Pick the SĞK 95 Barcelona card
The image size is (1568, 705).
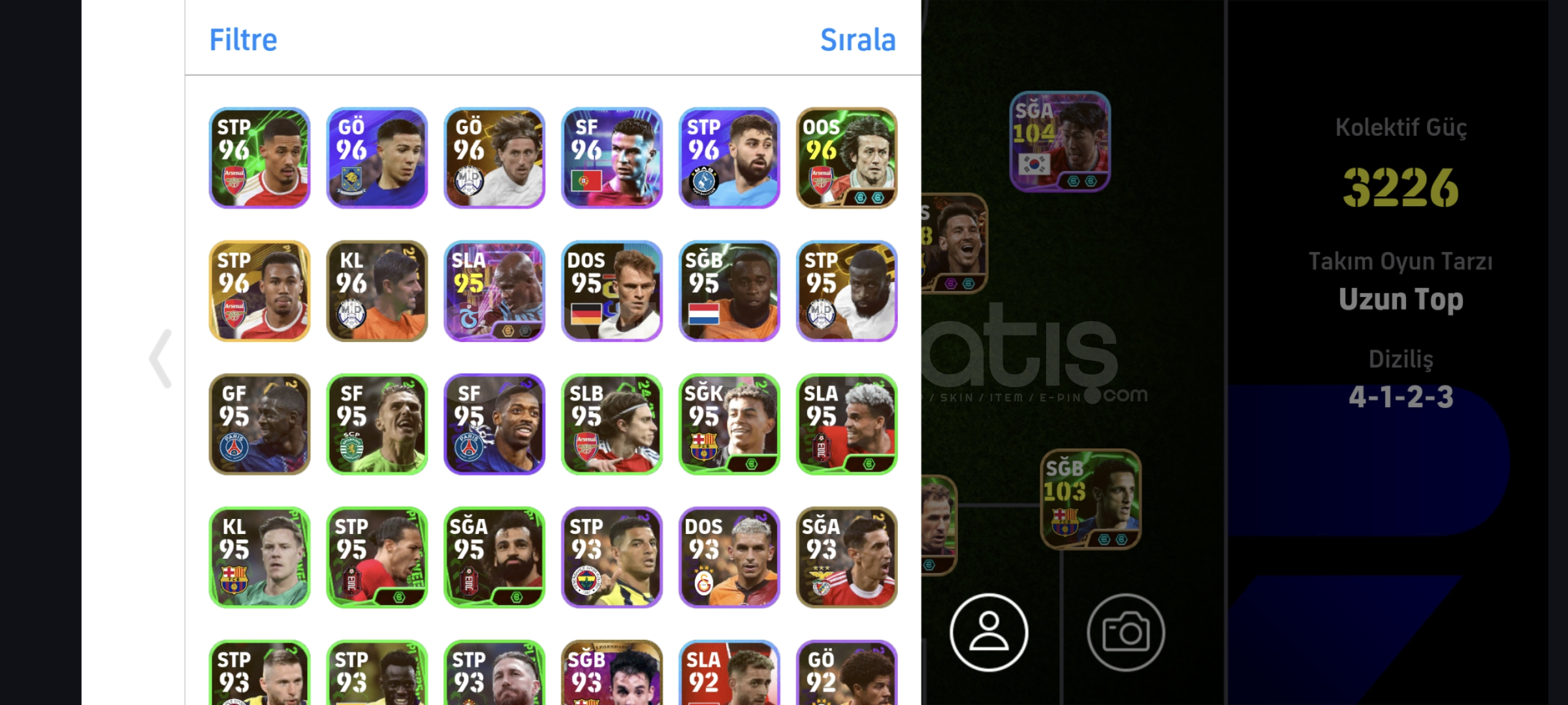click(729, 424)
